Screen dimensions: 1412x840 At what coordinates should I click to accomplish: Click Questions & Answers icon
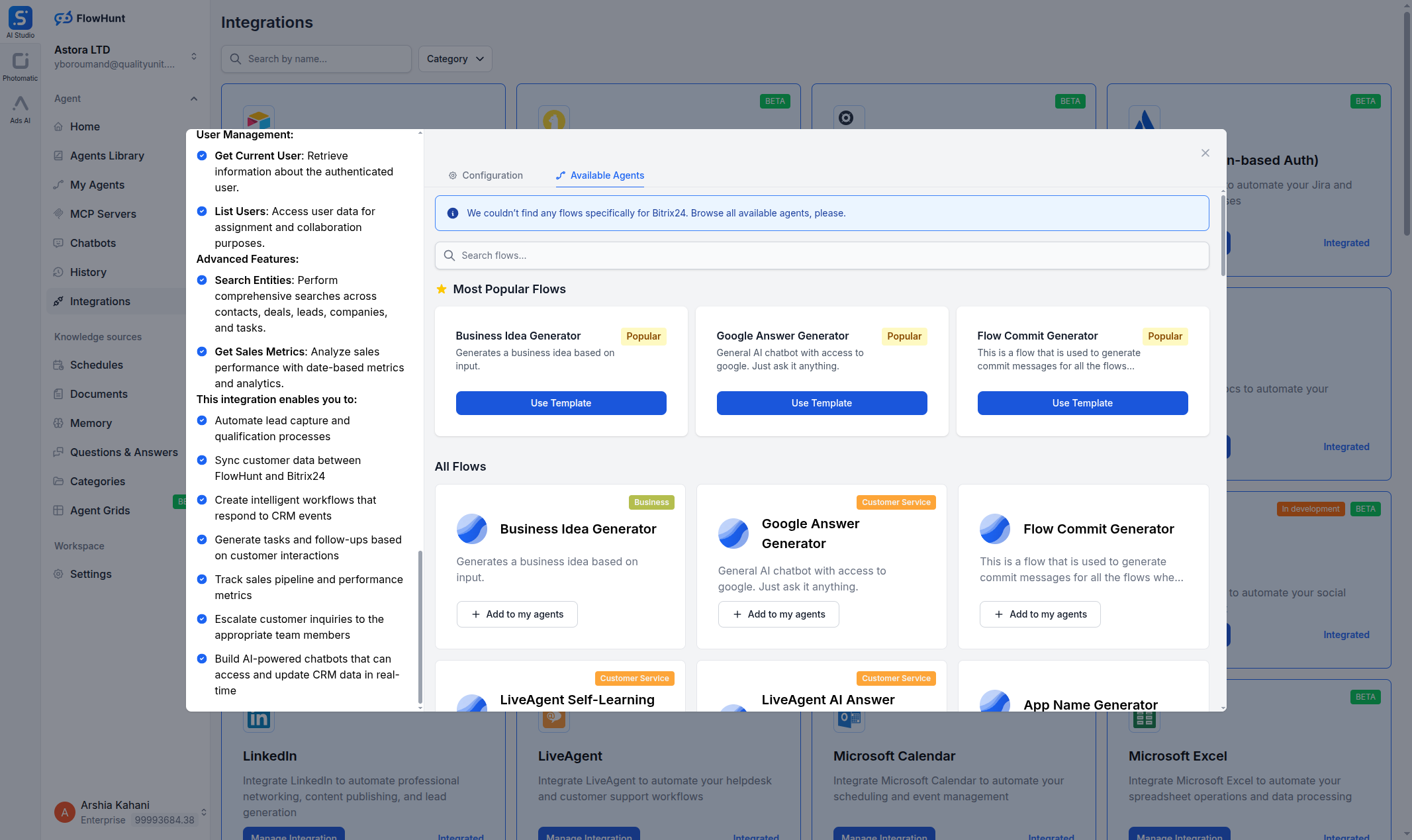pos(58,452)
